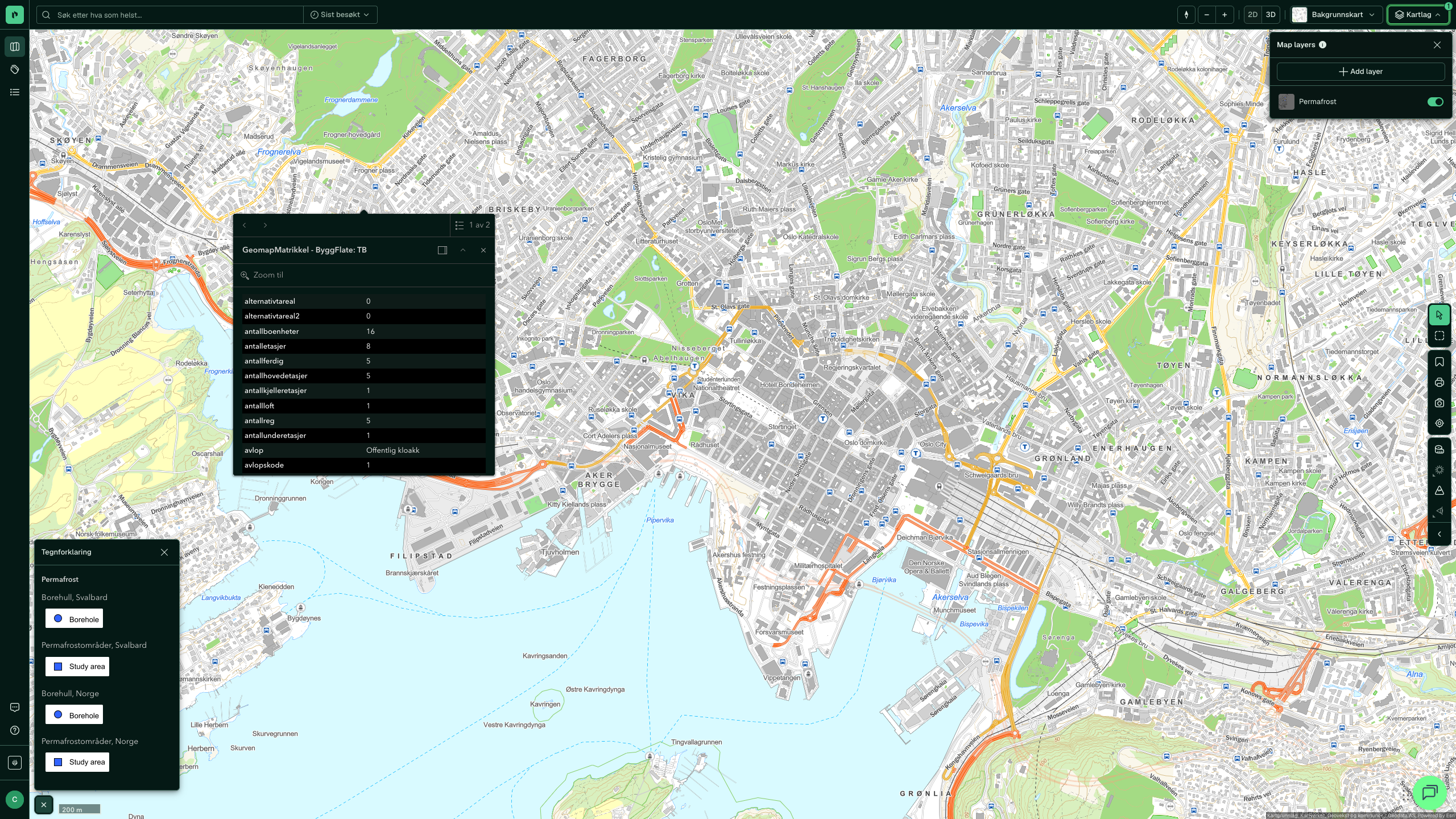Click the X legend toggle button at bottom
The width and height of the screenshot is (1456, 819).
44,805
